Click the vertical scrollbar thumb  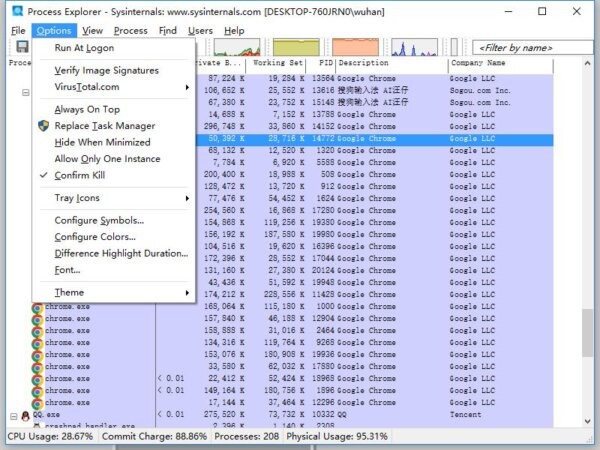(587, 333)
